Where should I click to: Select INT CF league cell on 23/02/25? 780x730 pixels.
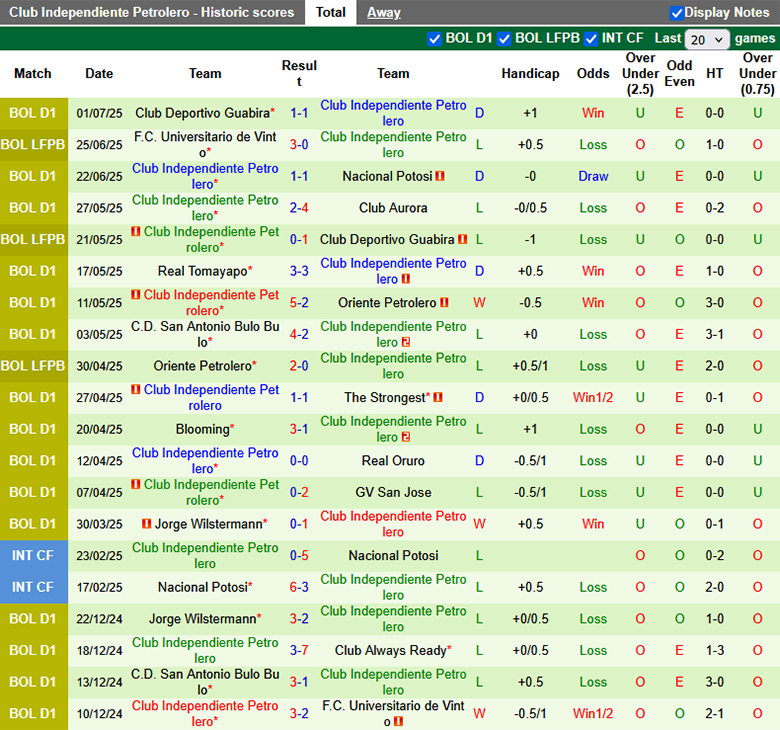point(34,555)
